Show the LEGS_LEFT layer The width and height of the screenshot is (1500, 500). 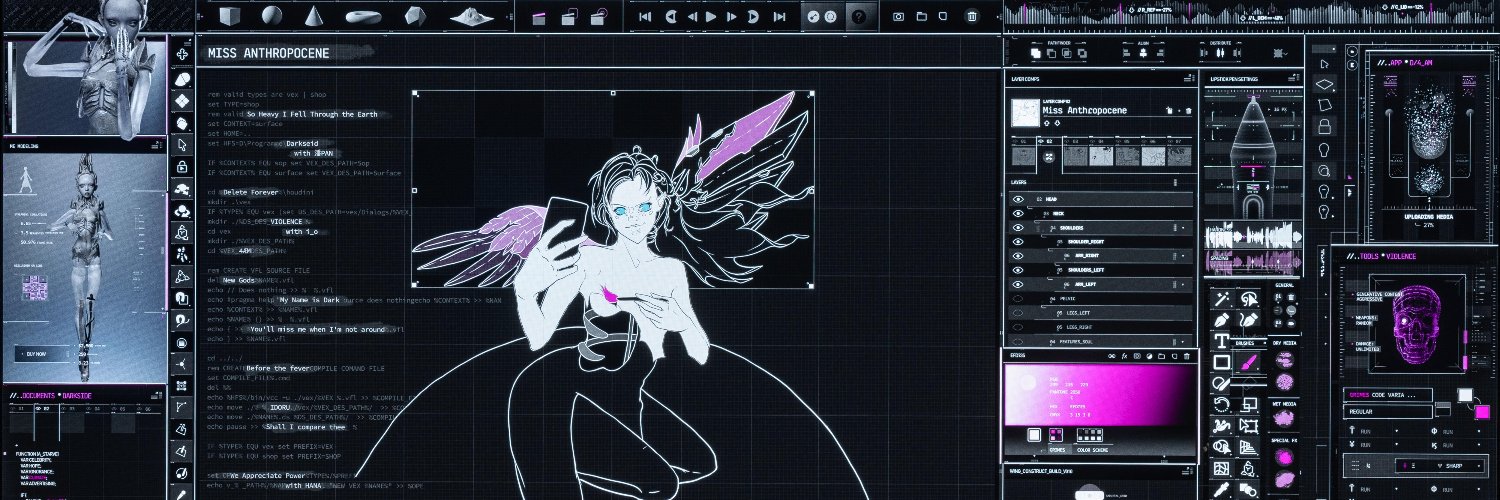pyautogui.click(x=1018, y=313)
